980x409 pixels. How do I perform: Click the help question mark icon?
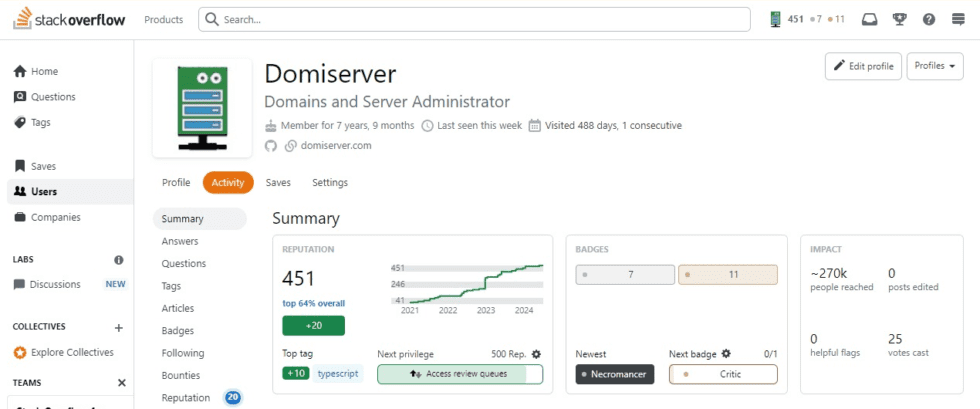click(x=929, y=19)
